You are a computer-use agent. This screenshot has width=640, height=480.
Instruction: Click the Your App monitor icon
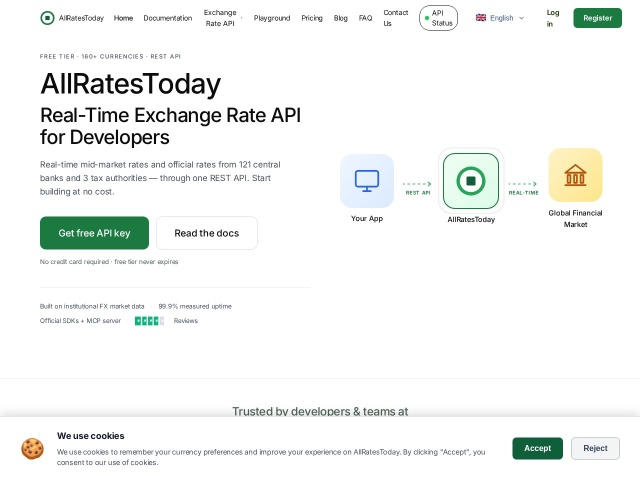(x=367, y=181)
